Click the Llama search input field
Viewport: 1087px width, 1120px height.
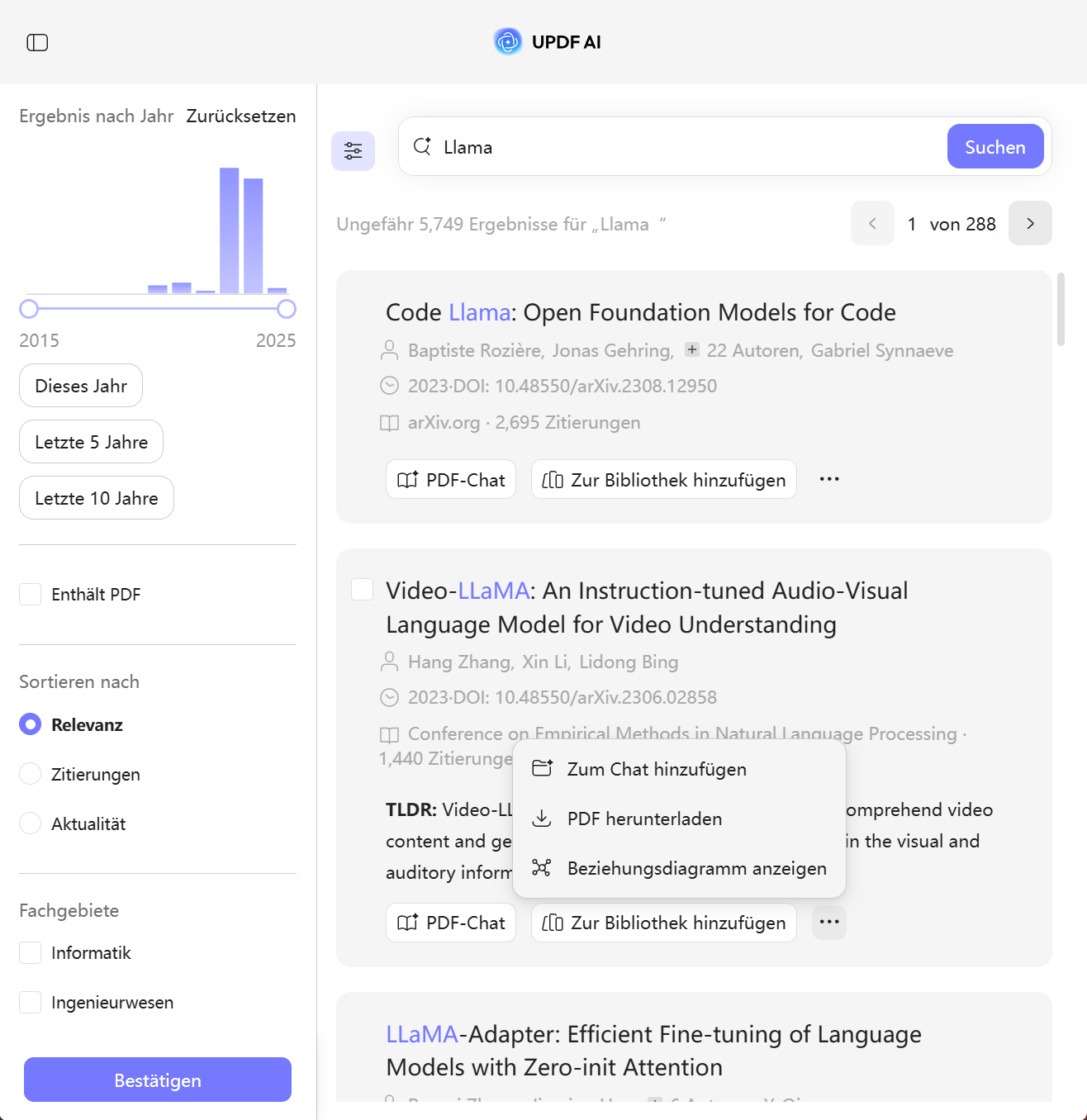click(686, 147)
